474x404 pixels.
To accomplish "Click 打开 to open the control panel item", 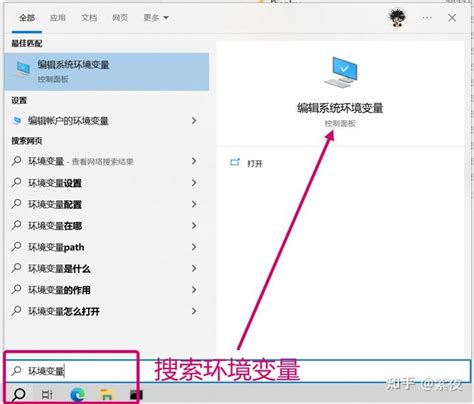I will 255,163.
